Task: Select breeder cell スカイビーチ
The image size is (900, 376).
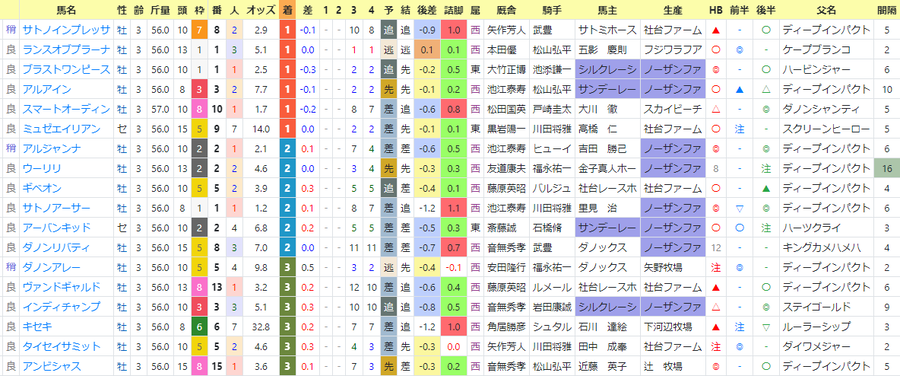Action: (673, 109)
